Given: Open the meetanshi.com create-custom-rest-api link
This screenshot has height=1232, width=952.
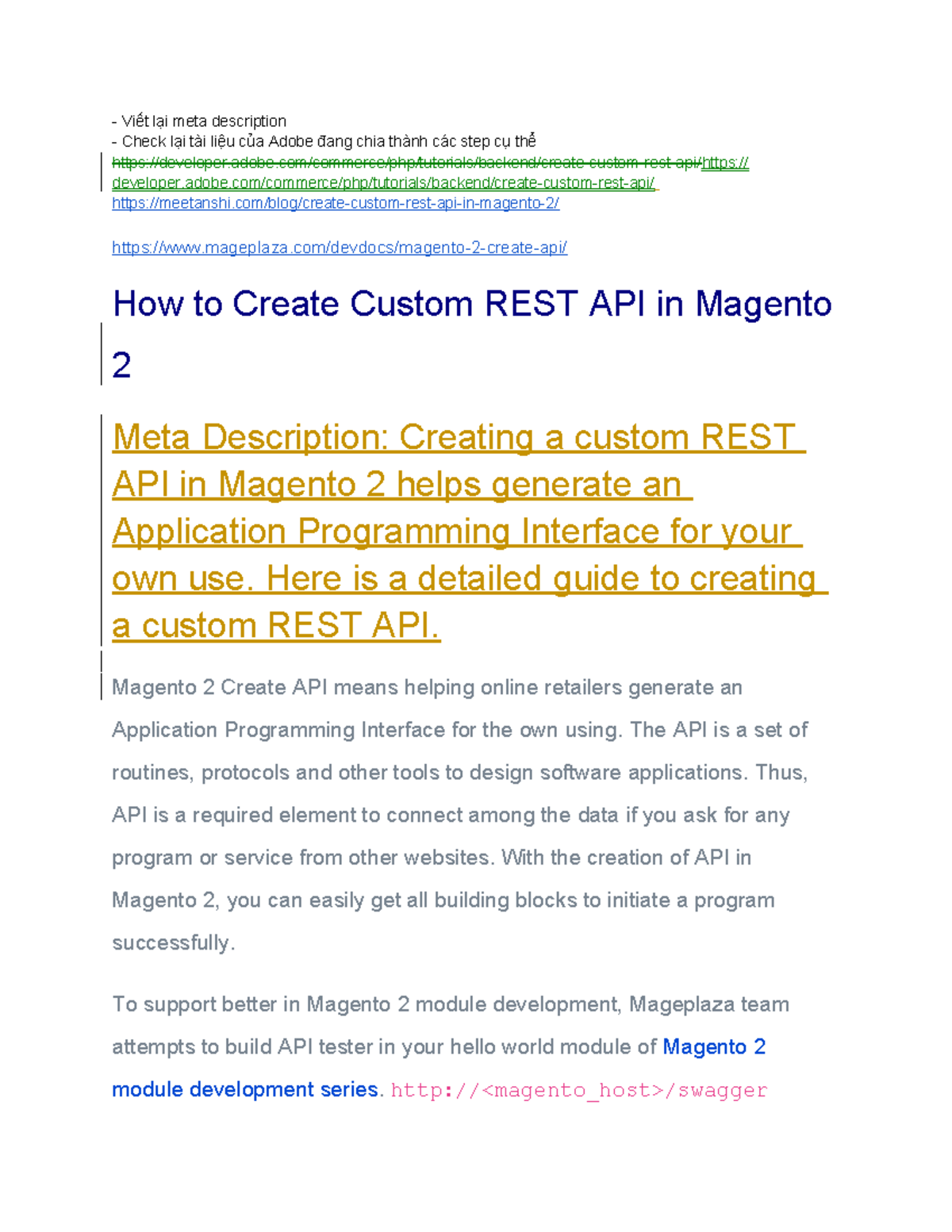Looking at the screenshot, I should [336, 203].
